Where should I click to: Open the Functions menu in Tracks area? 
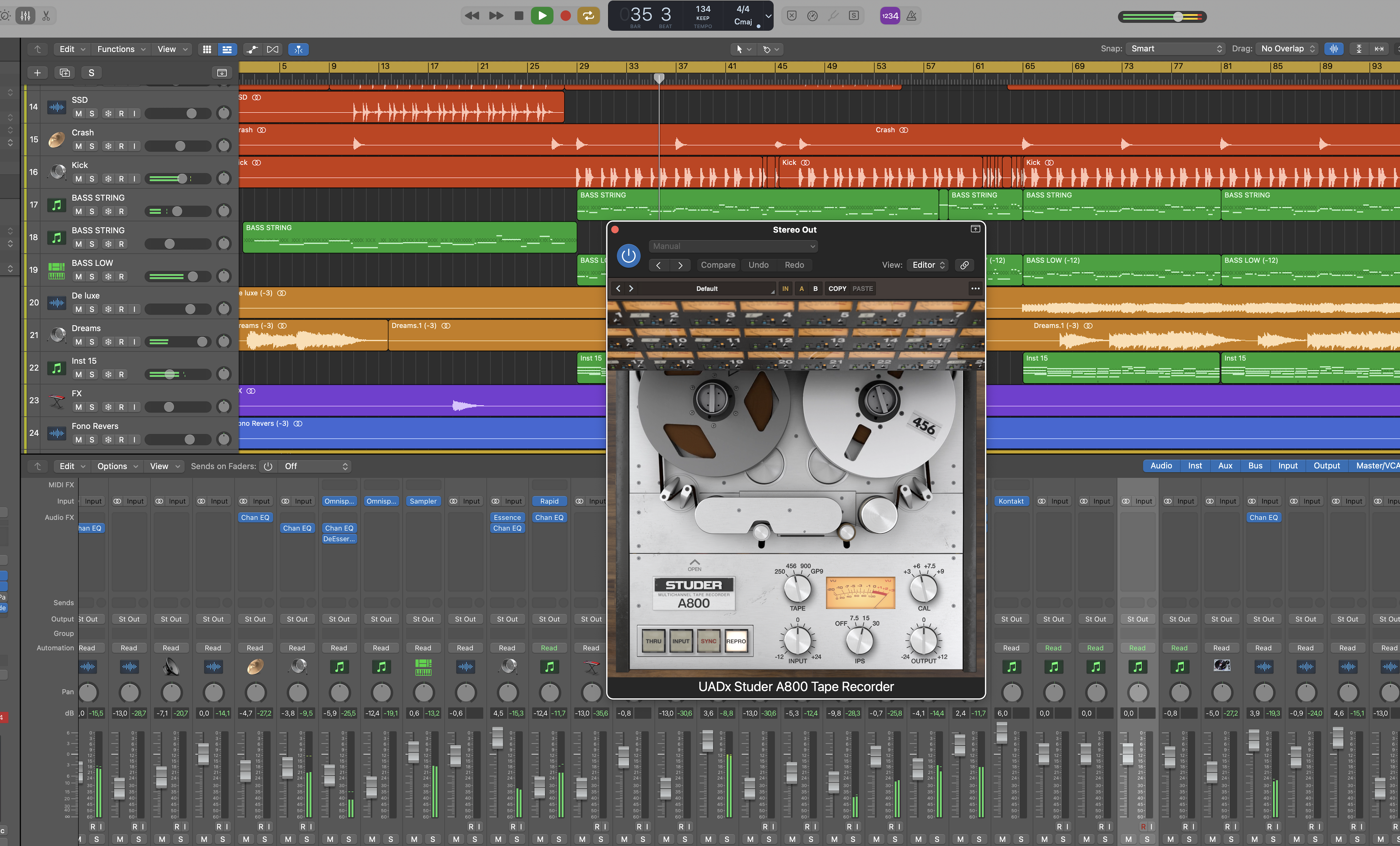pos(121,49)
